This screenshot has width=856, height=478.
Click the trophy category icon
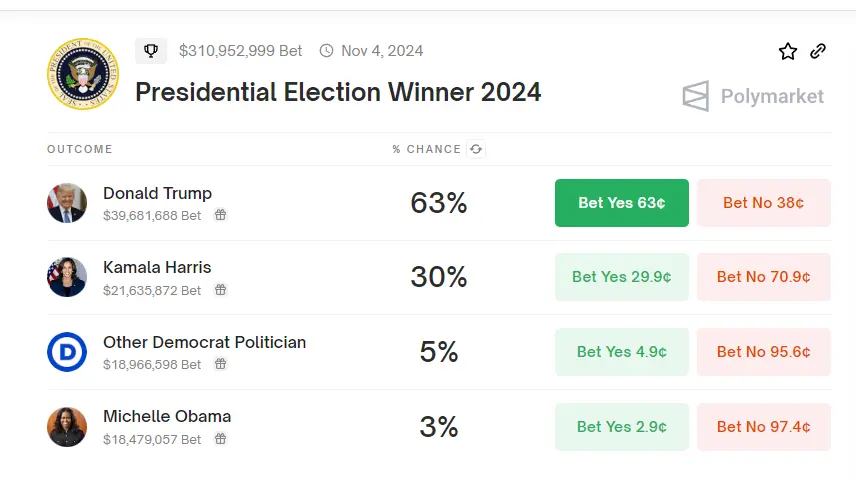(151, 50)
